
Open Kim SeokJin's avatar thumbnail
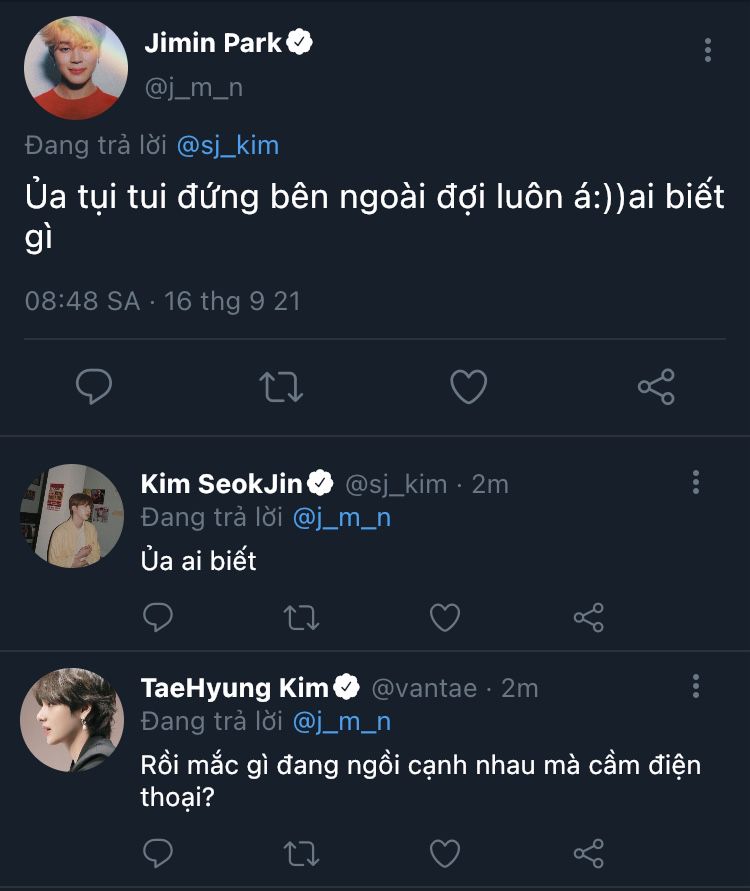(x=72, y=516)
